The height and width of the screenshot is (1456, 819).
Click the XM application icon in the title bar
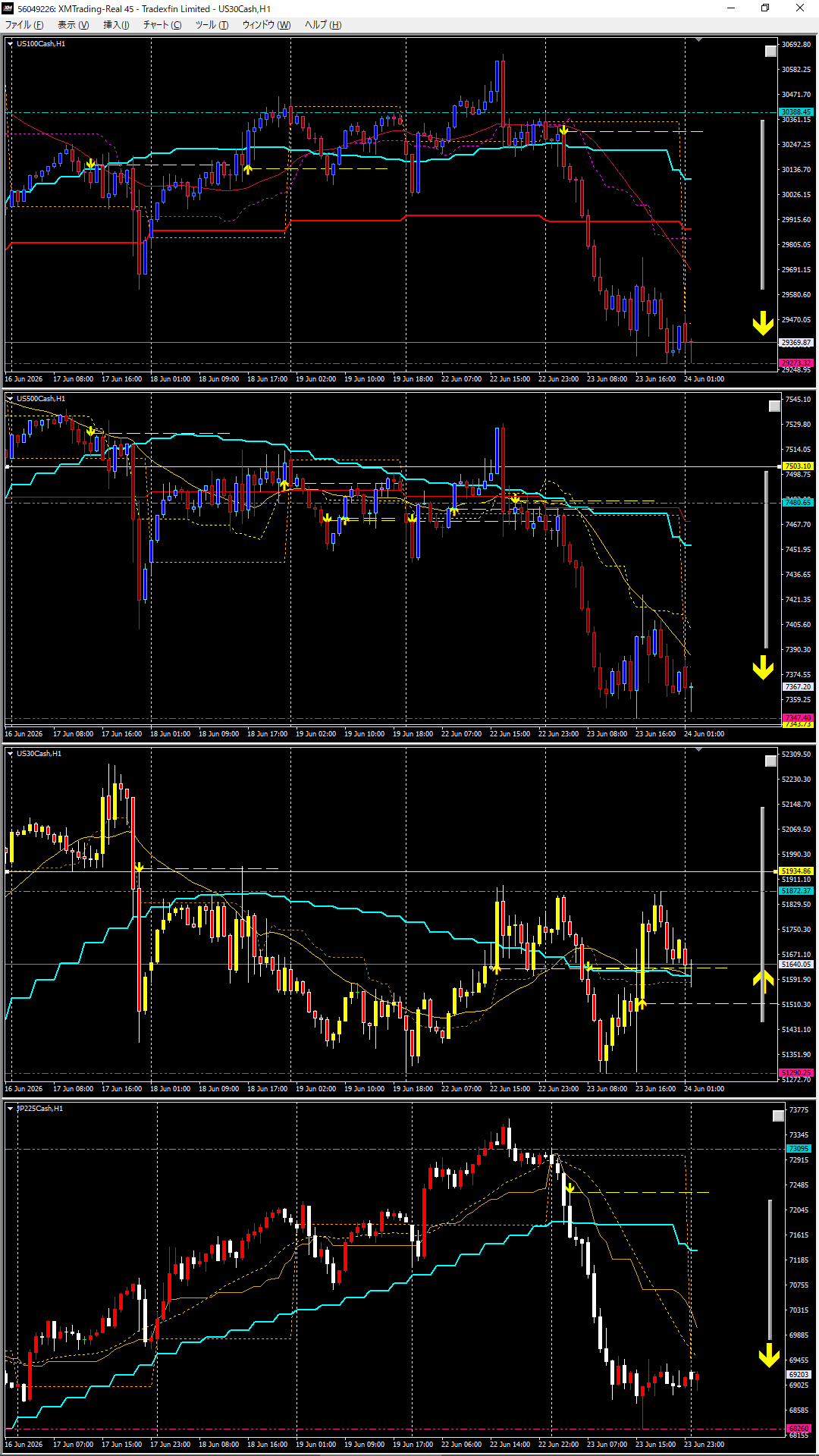[8, 8]
